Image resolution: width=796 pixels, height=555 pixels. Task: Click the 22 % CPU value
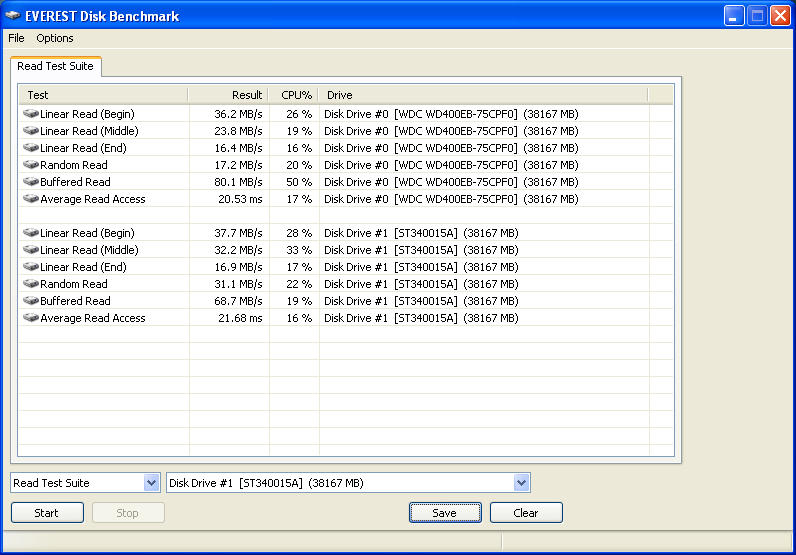(299, 284)
